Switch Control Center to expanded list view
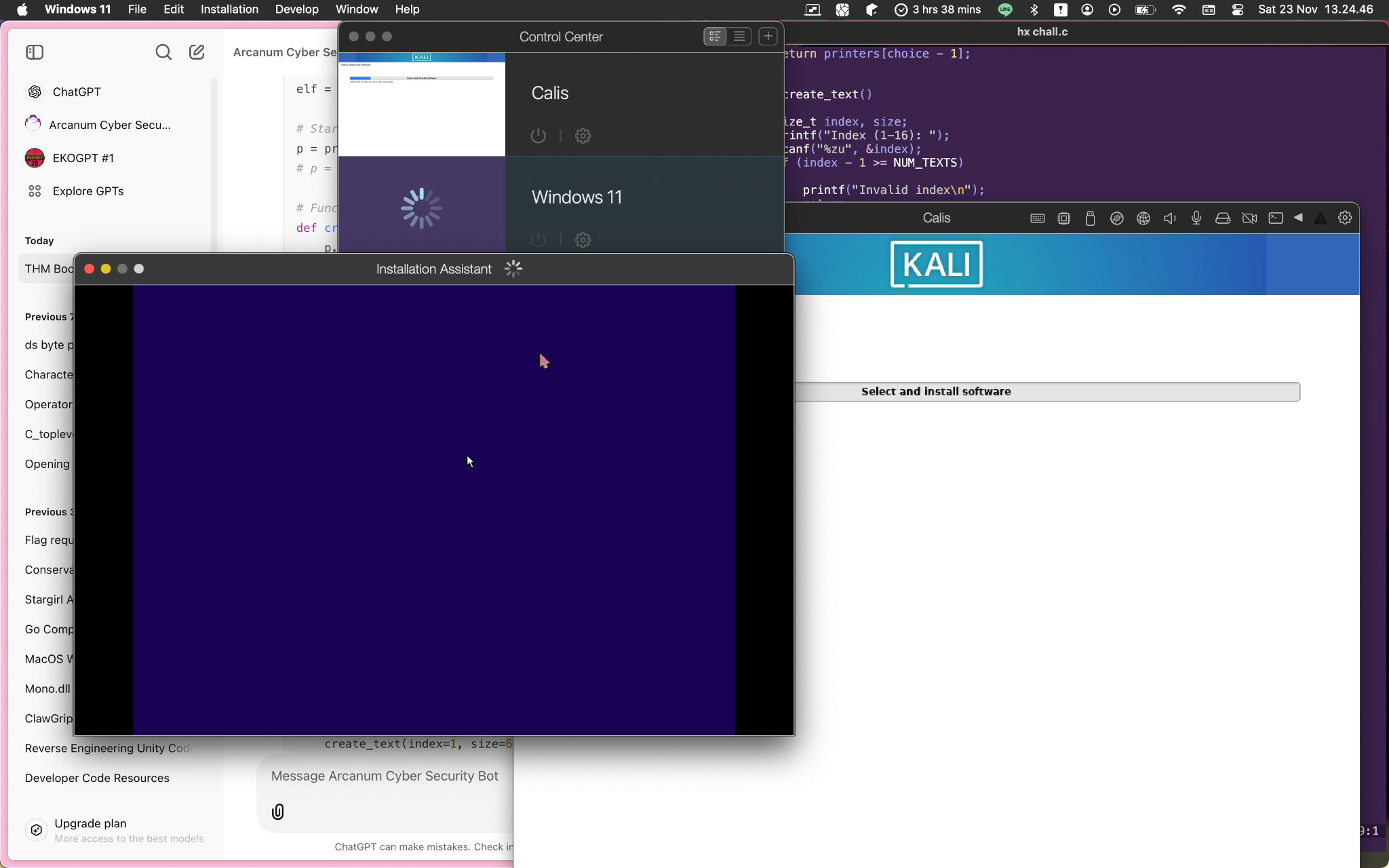The height and width of the screenshot is (868, 1389). click(x=715, y=37)
